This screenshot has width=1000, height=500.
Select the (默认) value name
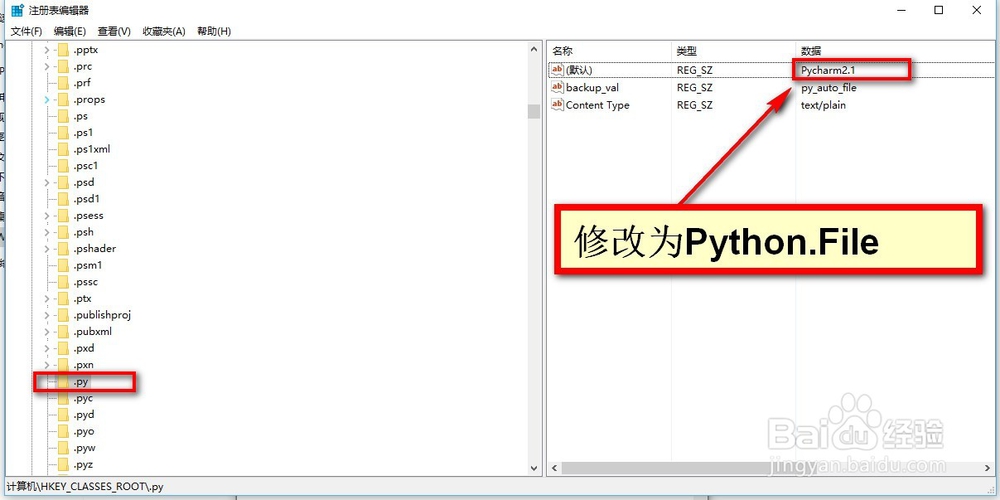[x=579, y=70]
